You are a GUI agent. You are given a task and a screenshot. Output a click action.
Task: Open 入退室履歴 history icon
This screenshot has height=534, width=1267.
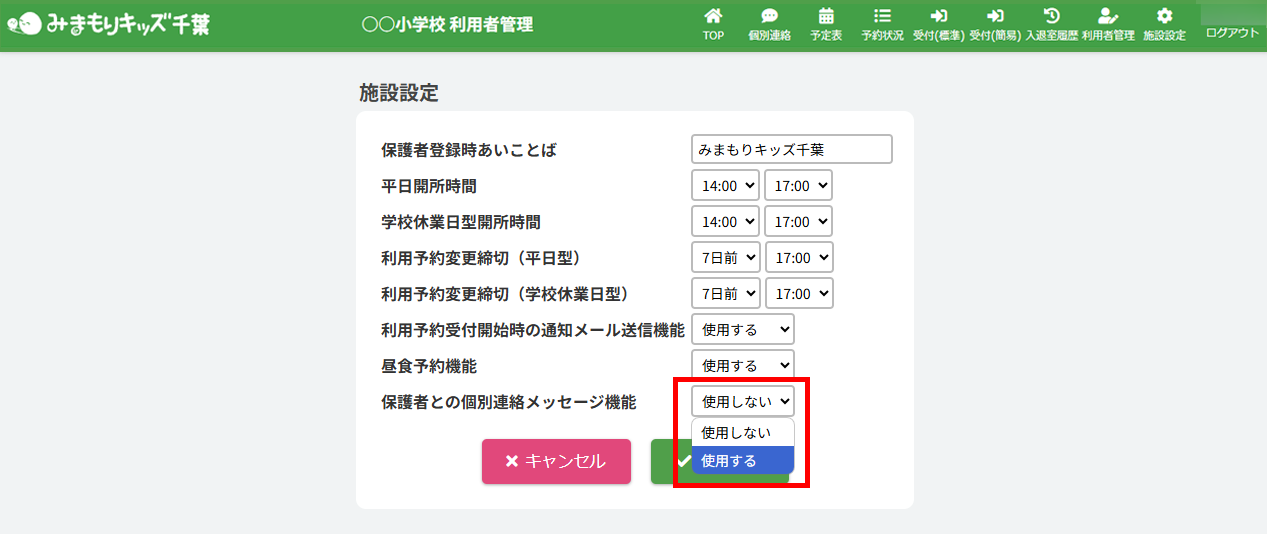[1051, 17]
